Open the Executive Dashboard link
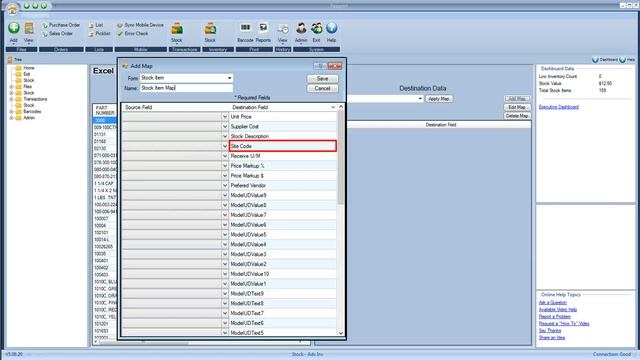The image size is (640, 360). click(558, 107)
